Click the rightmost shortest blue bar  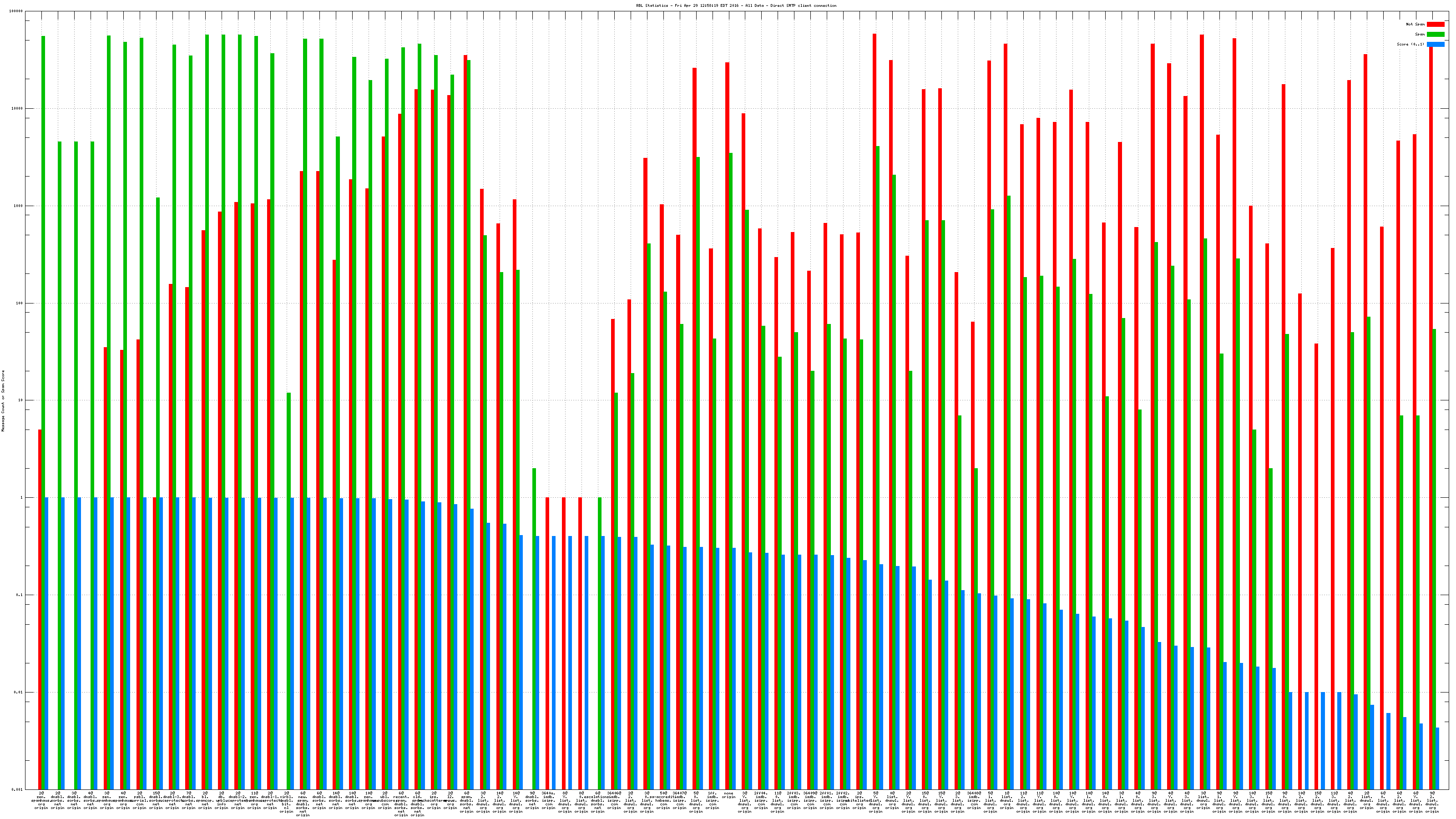coord(1437,758)
